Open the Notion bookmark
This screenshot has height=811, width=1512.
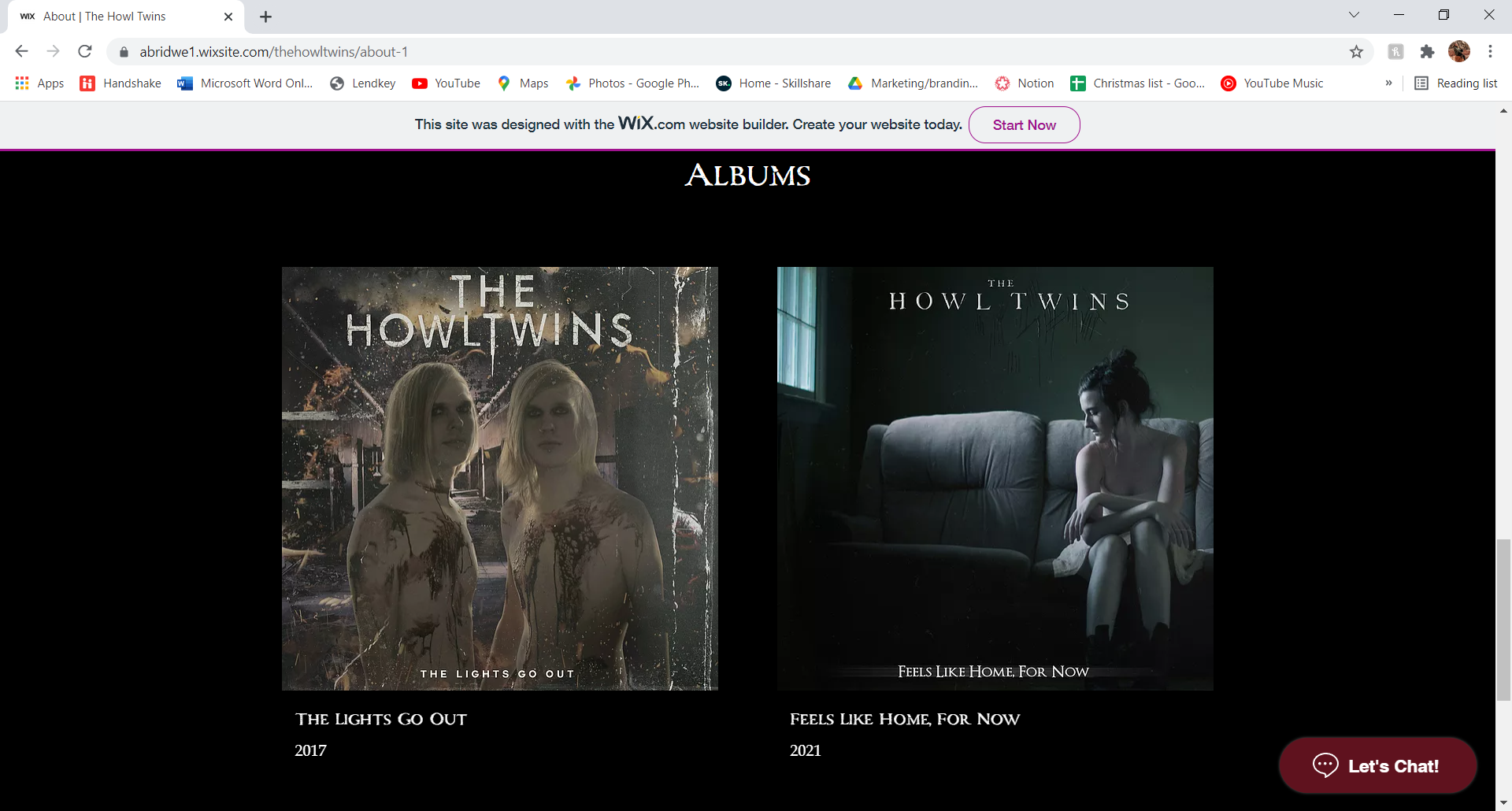[x=1024, y=83]
